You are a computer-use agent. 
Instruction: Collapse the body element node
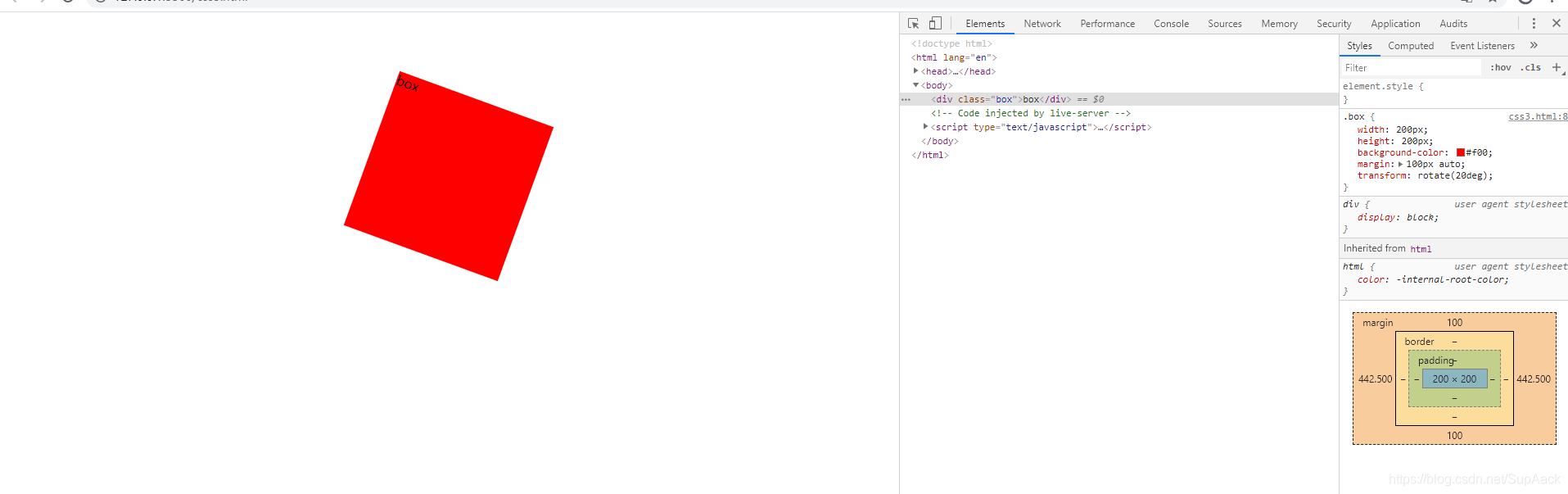(915, 85)
